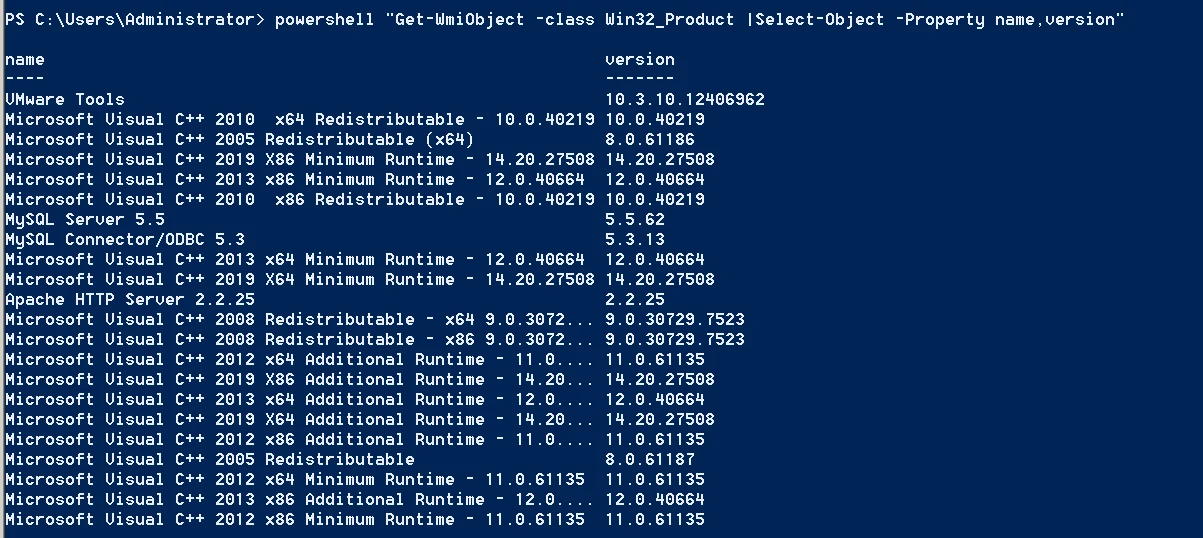Click the Visual C++ 2008 Redistributable x64 row

[x=300, y=319]
